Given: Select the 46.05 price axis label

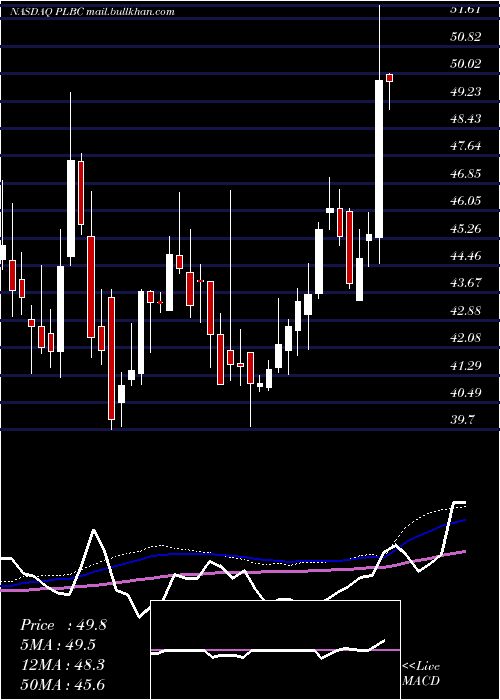Looking at the screenshot, I should (466, 201).
